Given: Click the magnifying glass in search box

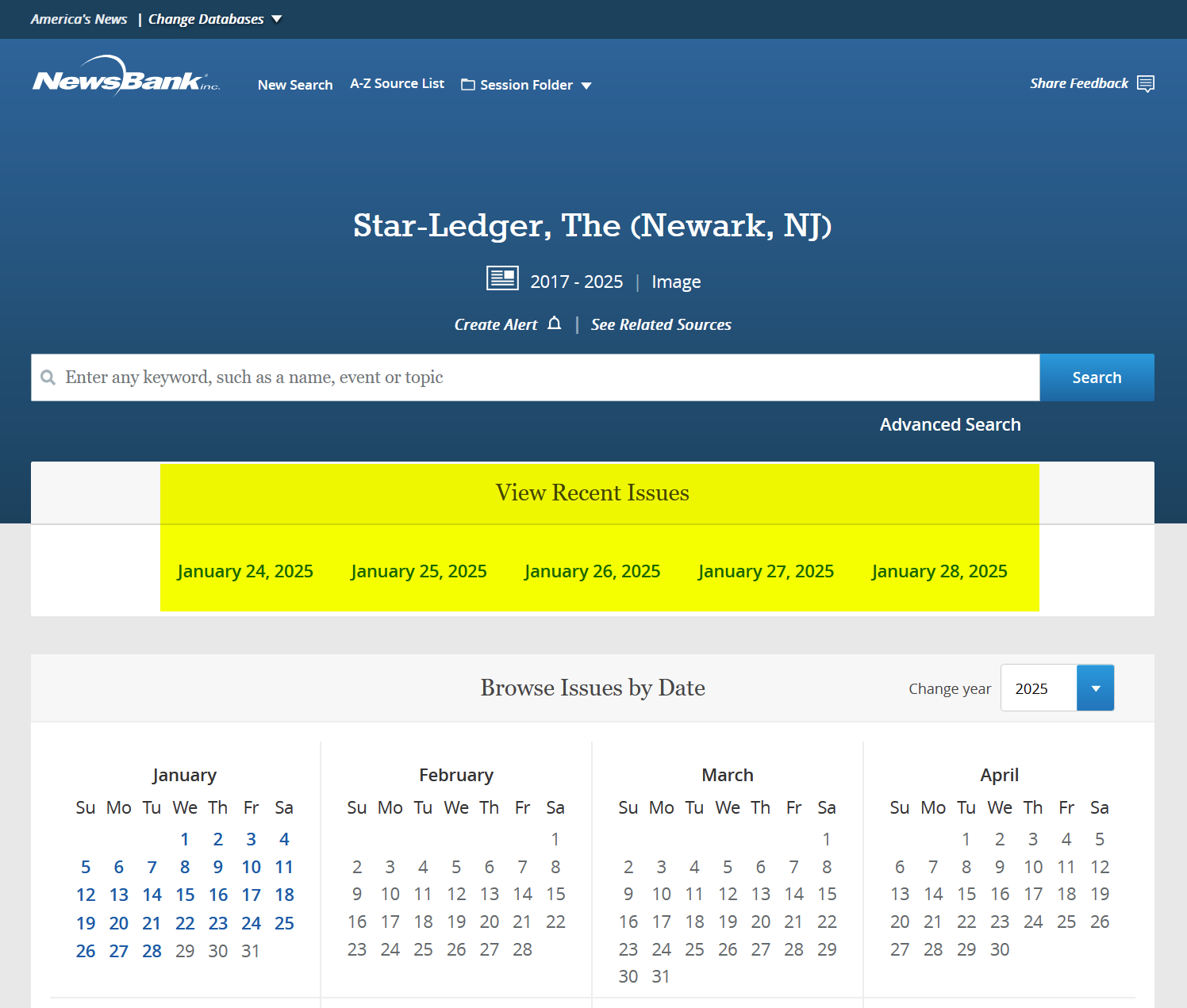Looking at the screenshot, I should pyautogui.click(x=48, y=378).
